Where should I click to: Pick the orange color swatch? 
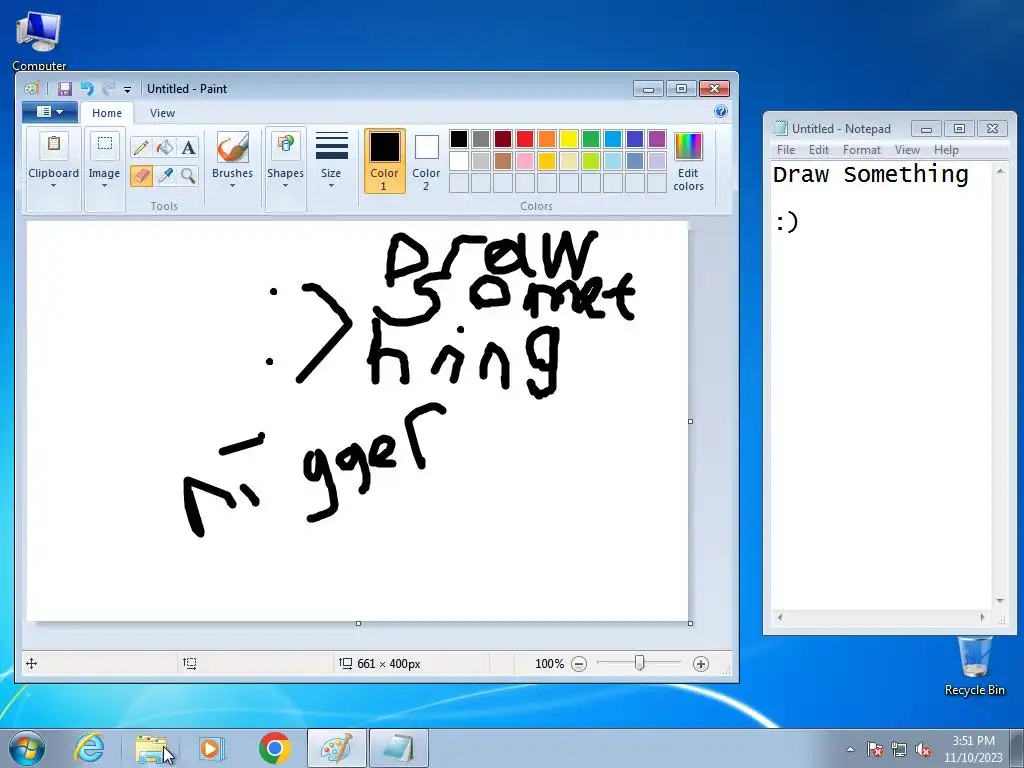tap(547, 138)
